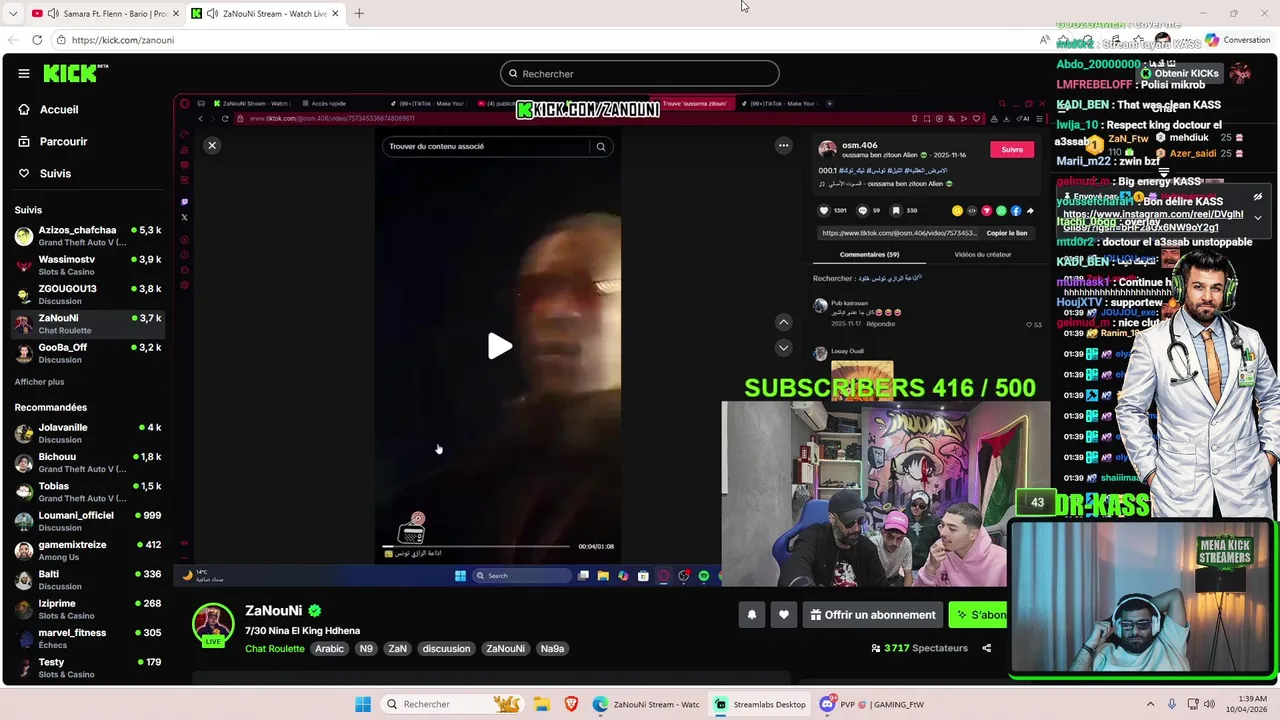Open Balti recommended channel
Screen dimensions: 1280x720
[88, 580]
